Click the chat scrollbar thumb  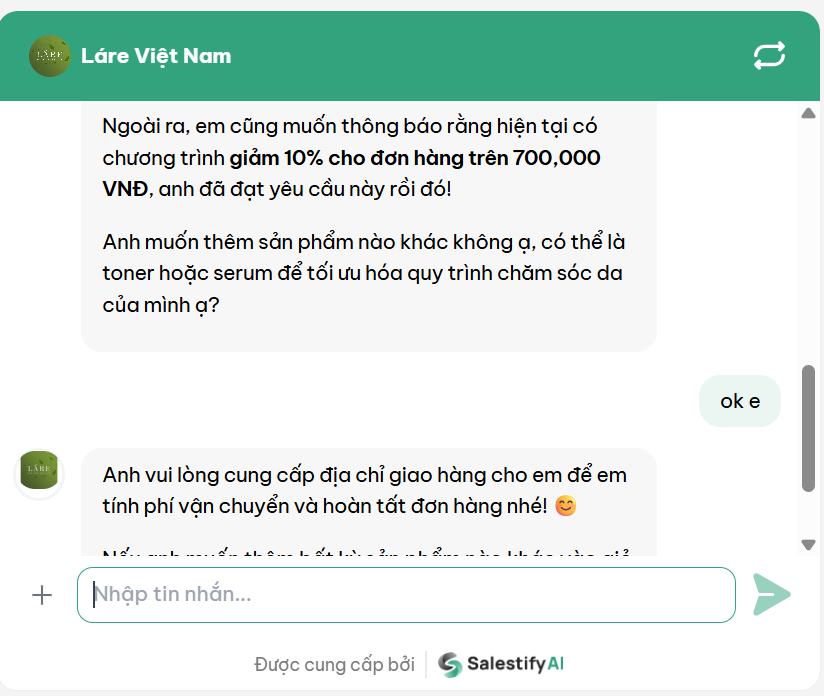(x=808, y=427)
